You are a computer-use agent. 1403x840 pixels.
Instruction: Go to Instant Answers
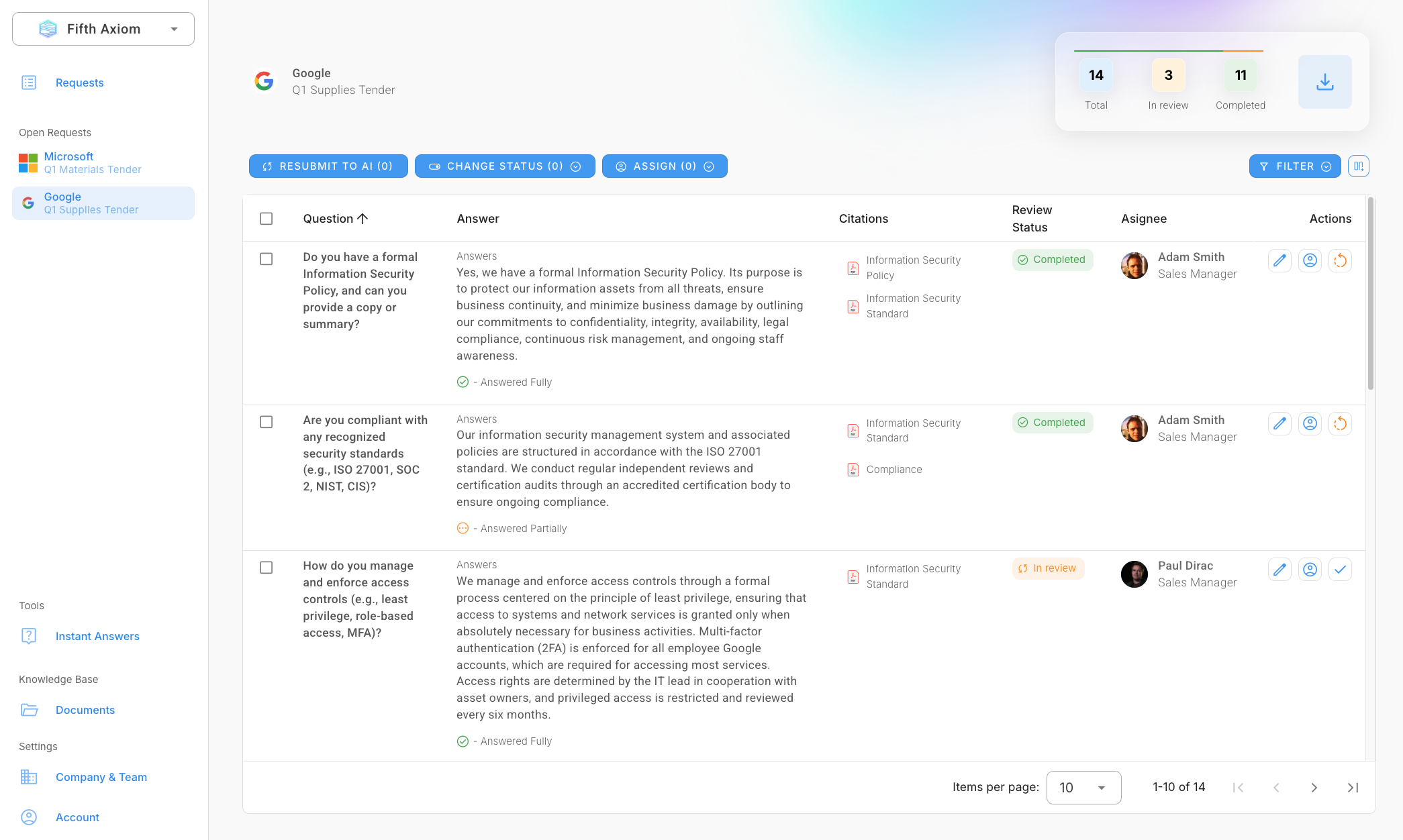97,636
